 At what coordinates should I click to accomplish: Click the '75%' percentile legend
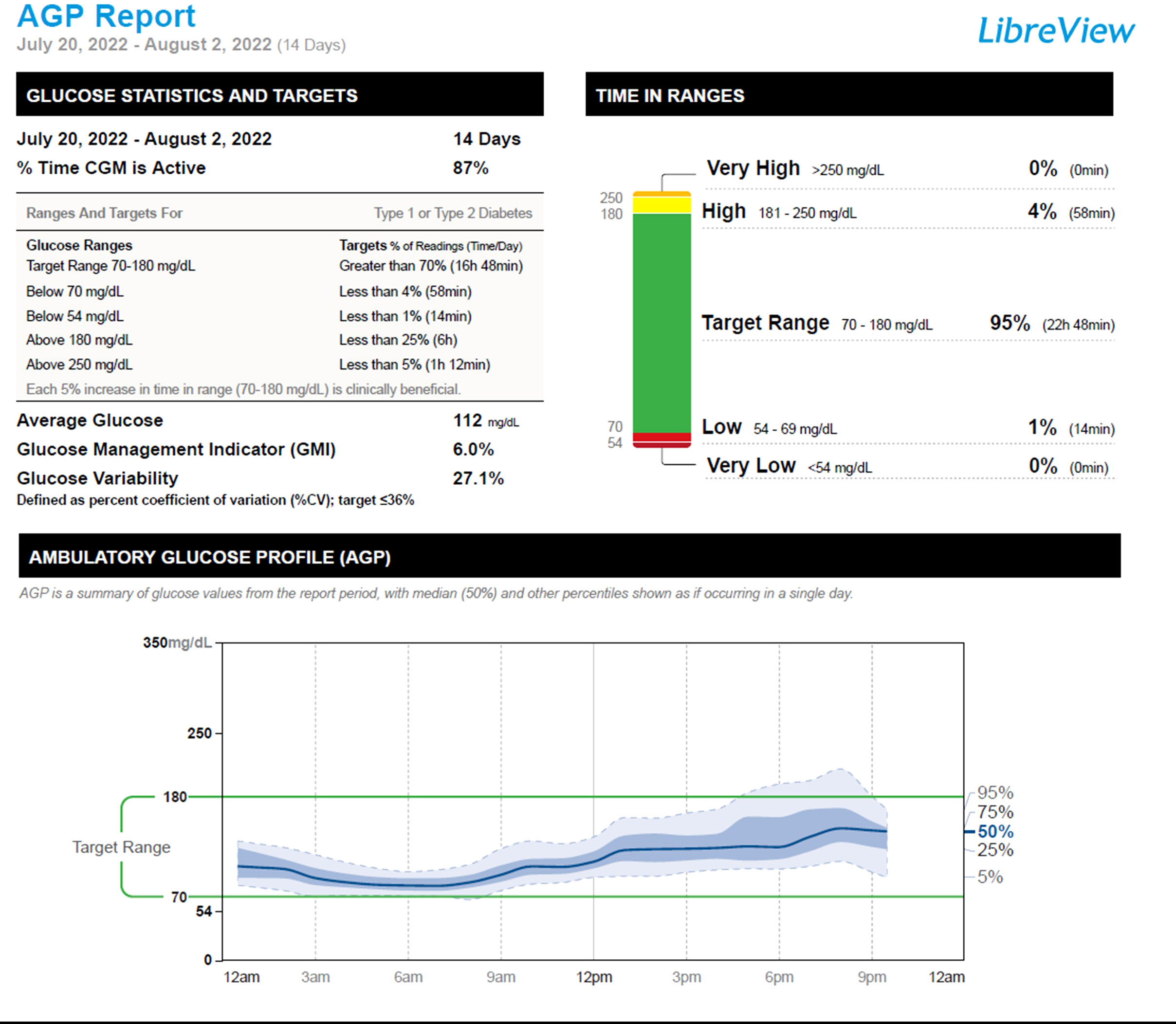tap(995, 812)
